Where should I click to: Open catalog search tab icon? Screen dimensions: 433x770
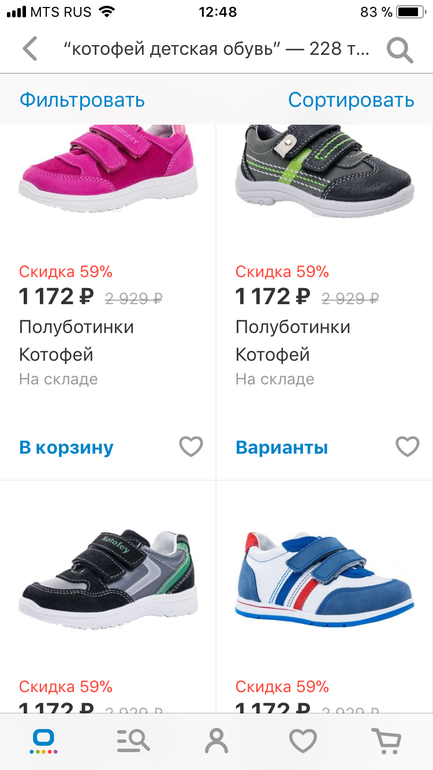click(x=133, y=741)
